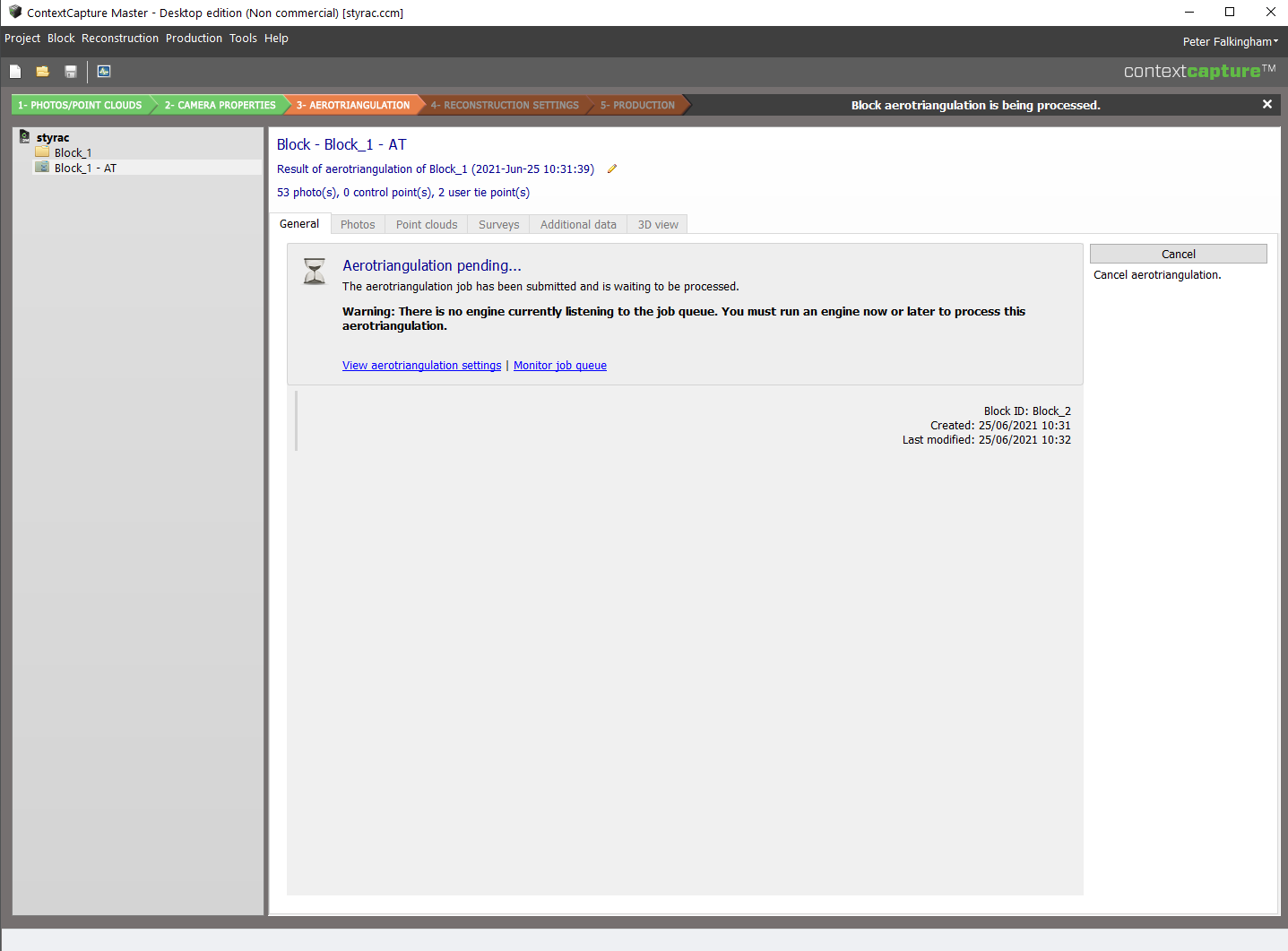The height and width of the screenshot is (951, 1288).
Task: Open the Tools menu
Action: click(x=243, y=39)
